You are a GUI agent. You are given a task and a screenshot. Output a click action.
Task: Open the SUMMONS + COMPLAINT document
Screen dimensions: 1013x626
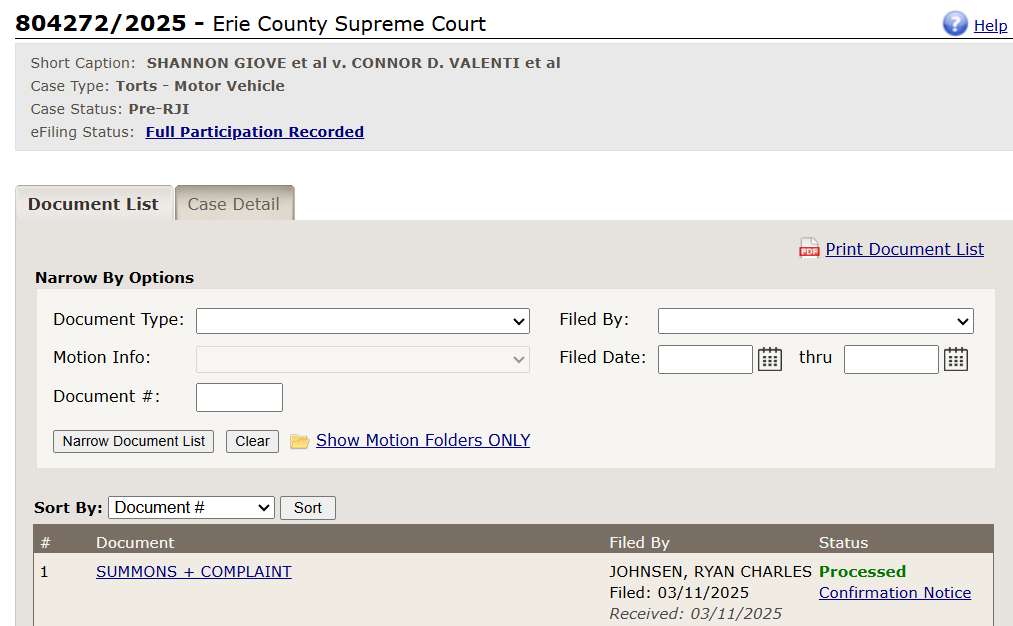point(194,572)
